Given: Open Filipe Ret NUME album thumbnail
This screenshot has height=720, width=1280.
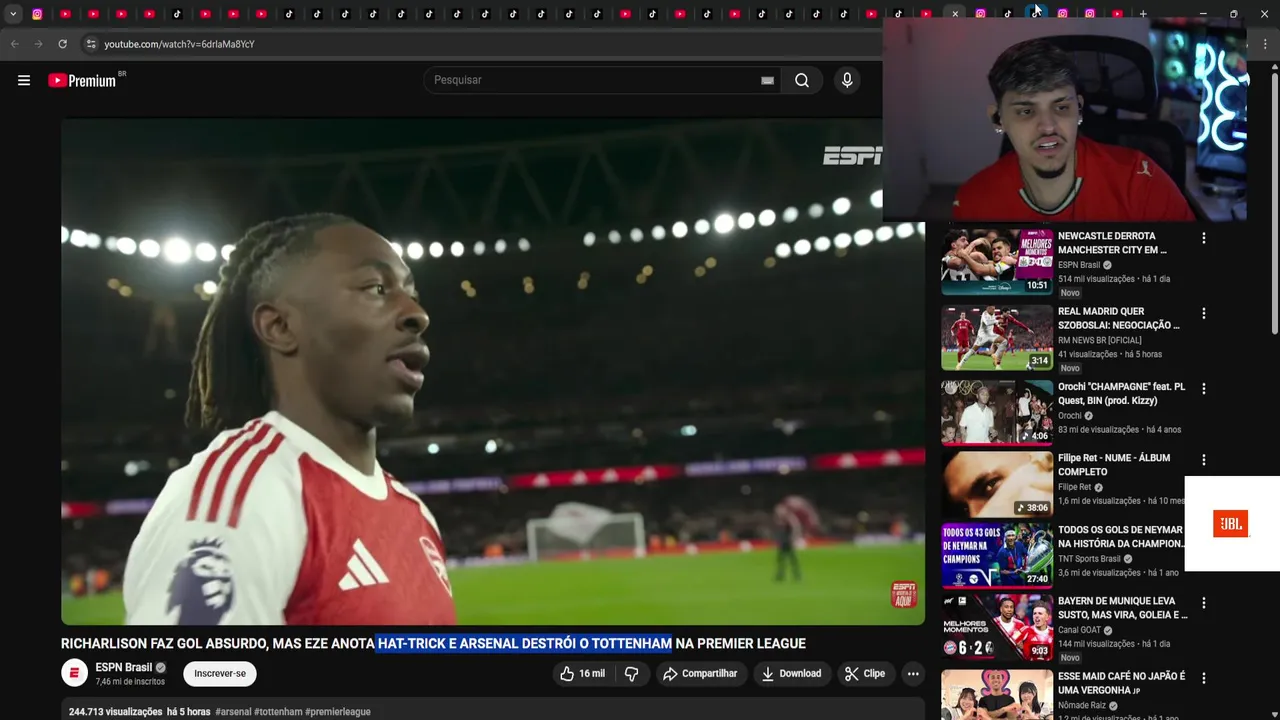Looking at the screenshot, I should point(997,484).
